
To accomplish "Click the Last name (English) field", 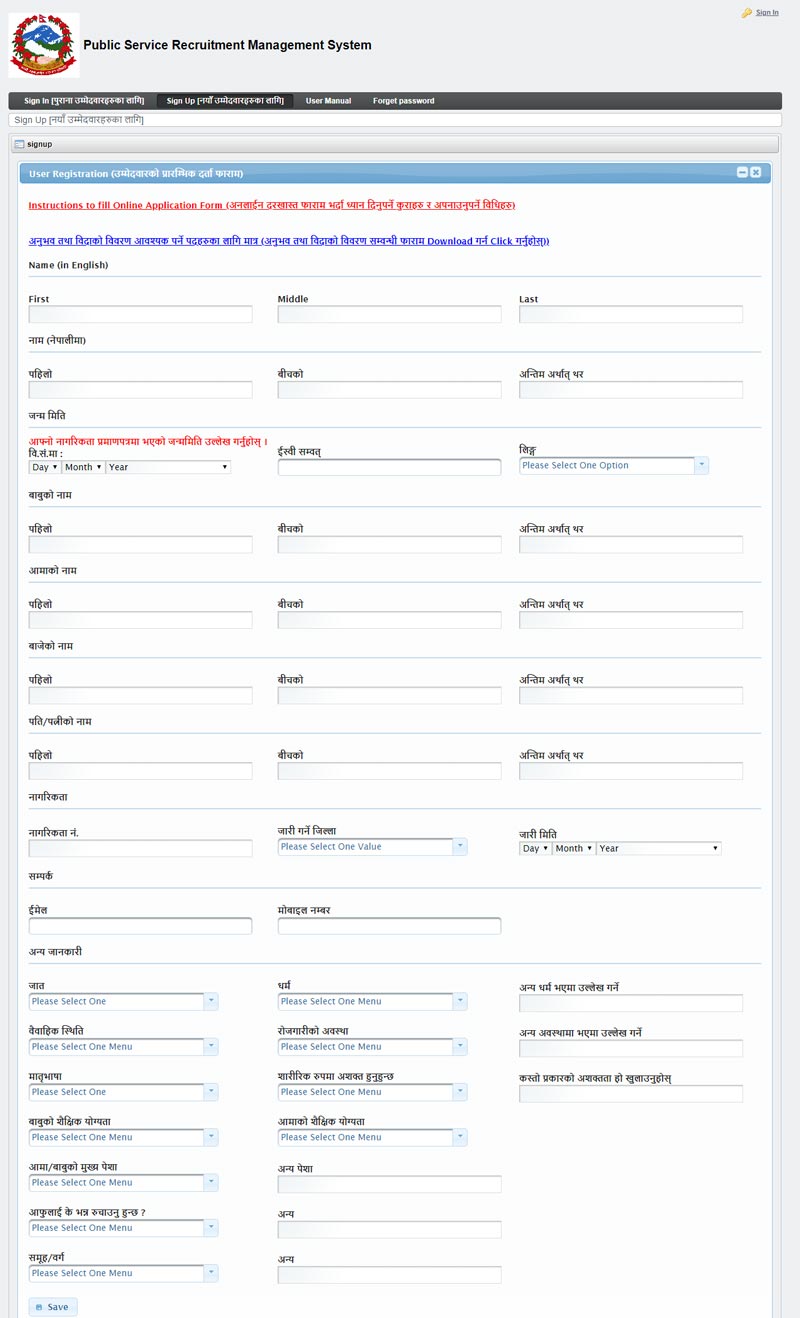I will 631,314.
